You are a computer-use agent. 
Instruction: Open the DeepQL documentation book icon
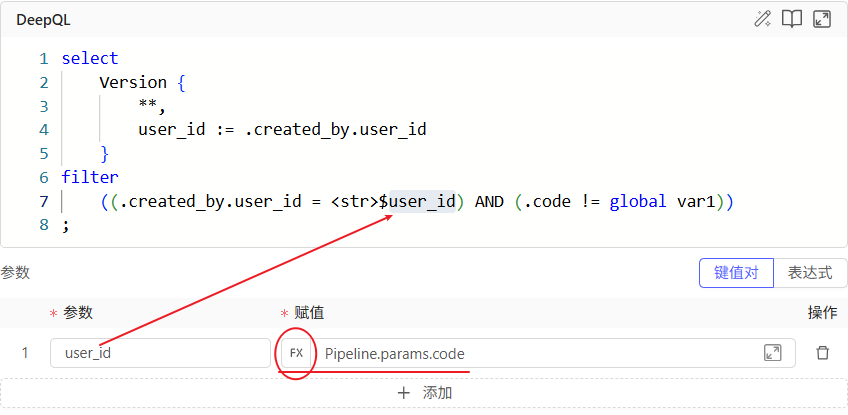point(792,19)
